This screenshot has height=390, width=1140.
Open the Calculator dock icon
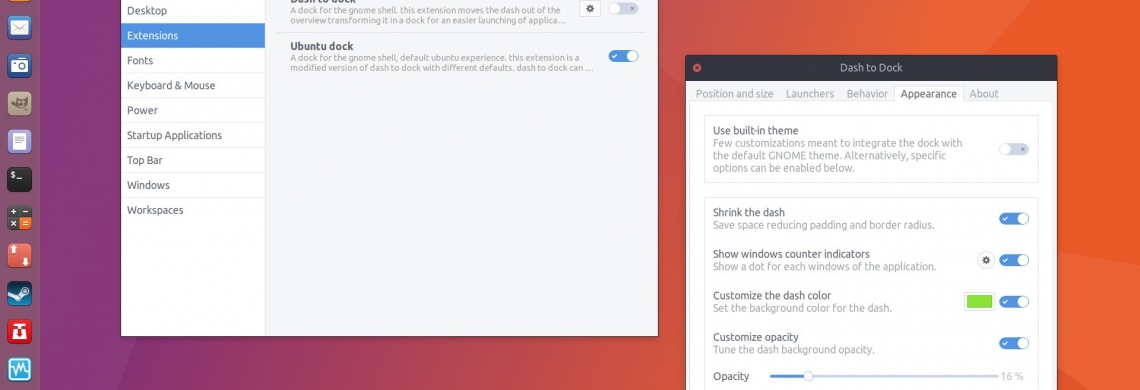(x=20, y=218)
